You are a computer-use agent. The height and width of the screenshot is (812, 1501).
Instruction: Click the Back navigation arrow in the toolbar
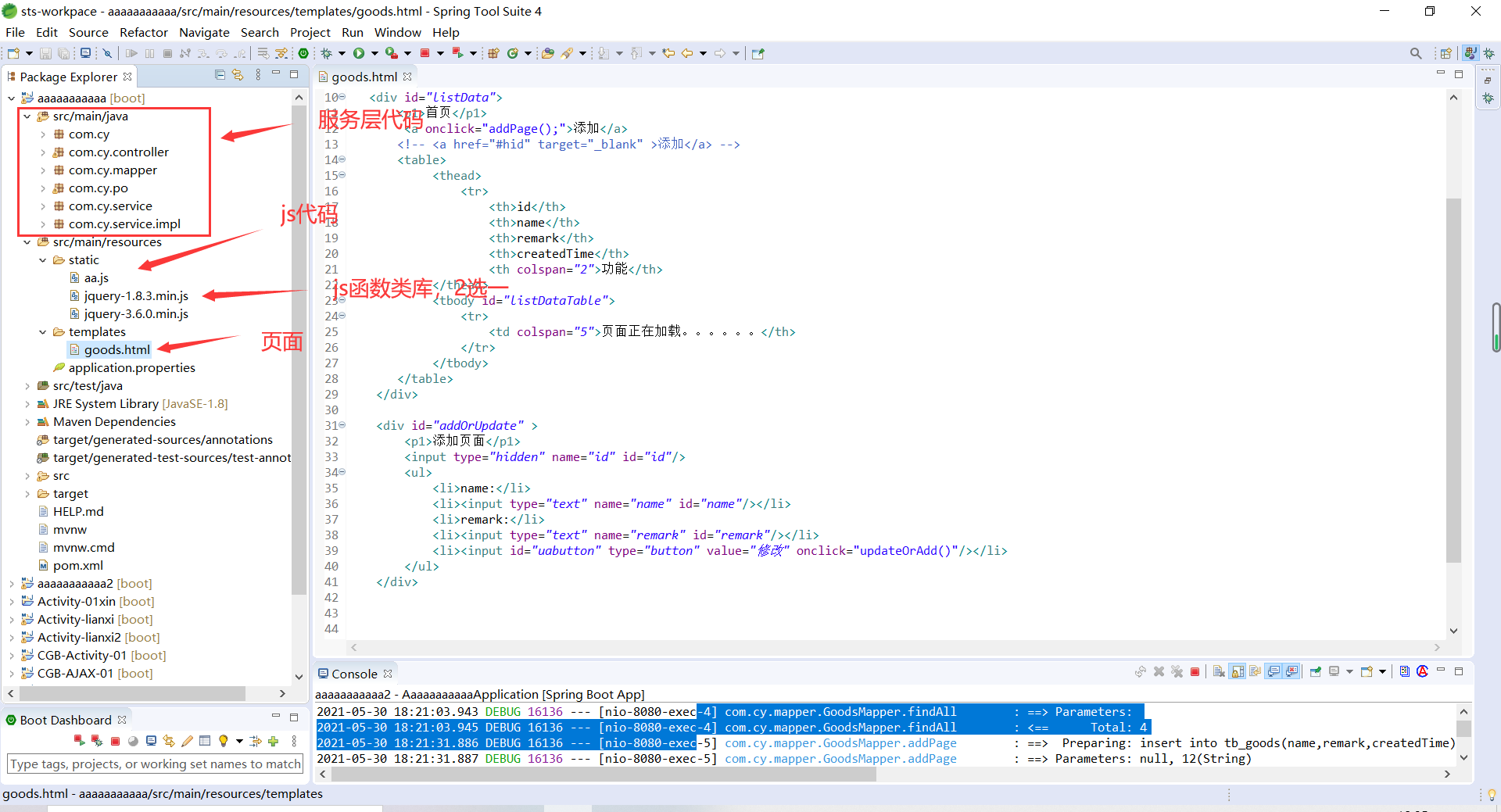(687, 53)
